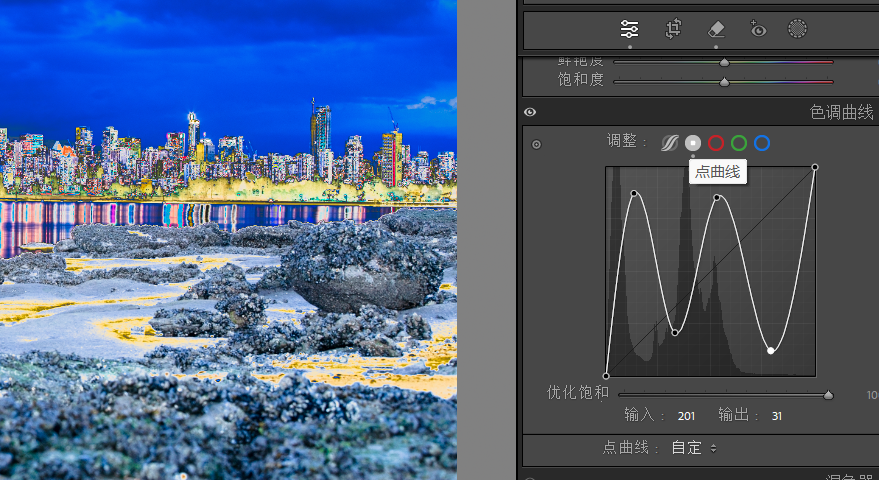Select the Edit sliders tool icon

[630, 29]
